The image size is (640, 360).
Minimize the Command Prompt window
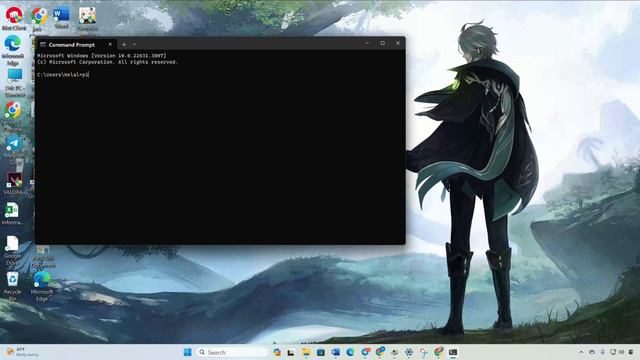tap(367, 43)
